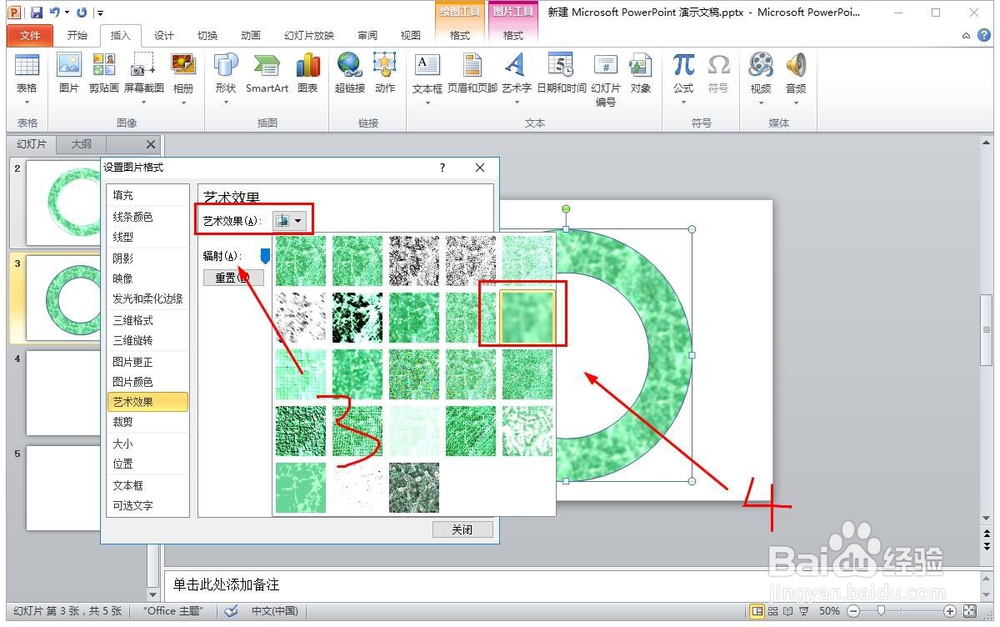Switch back to Normal view
The image size is (1000, 627).
click(x=757, y=610)
